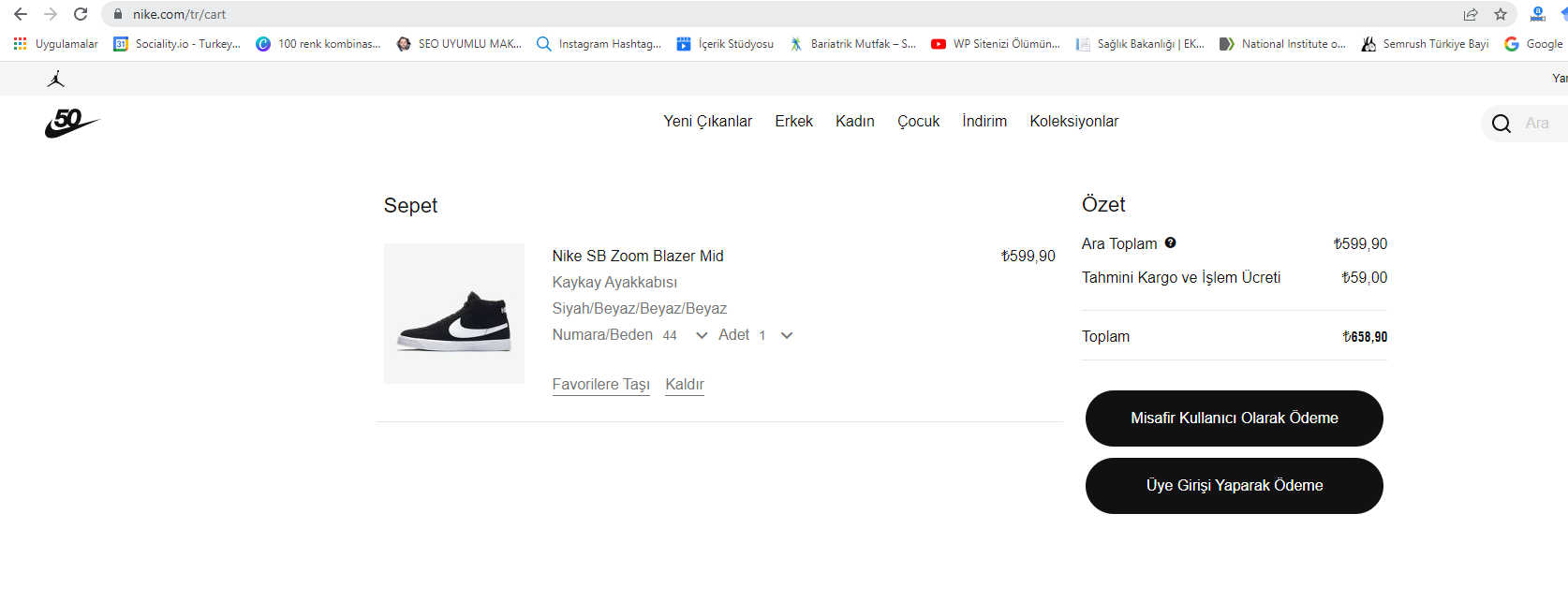This screenshot has width=1568, height=602.
Task: Bookmark this page with star icon
Action: 1501,14
